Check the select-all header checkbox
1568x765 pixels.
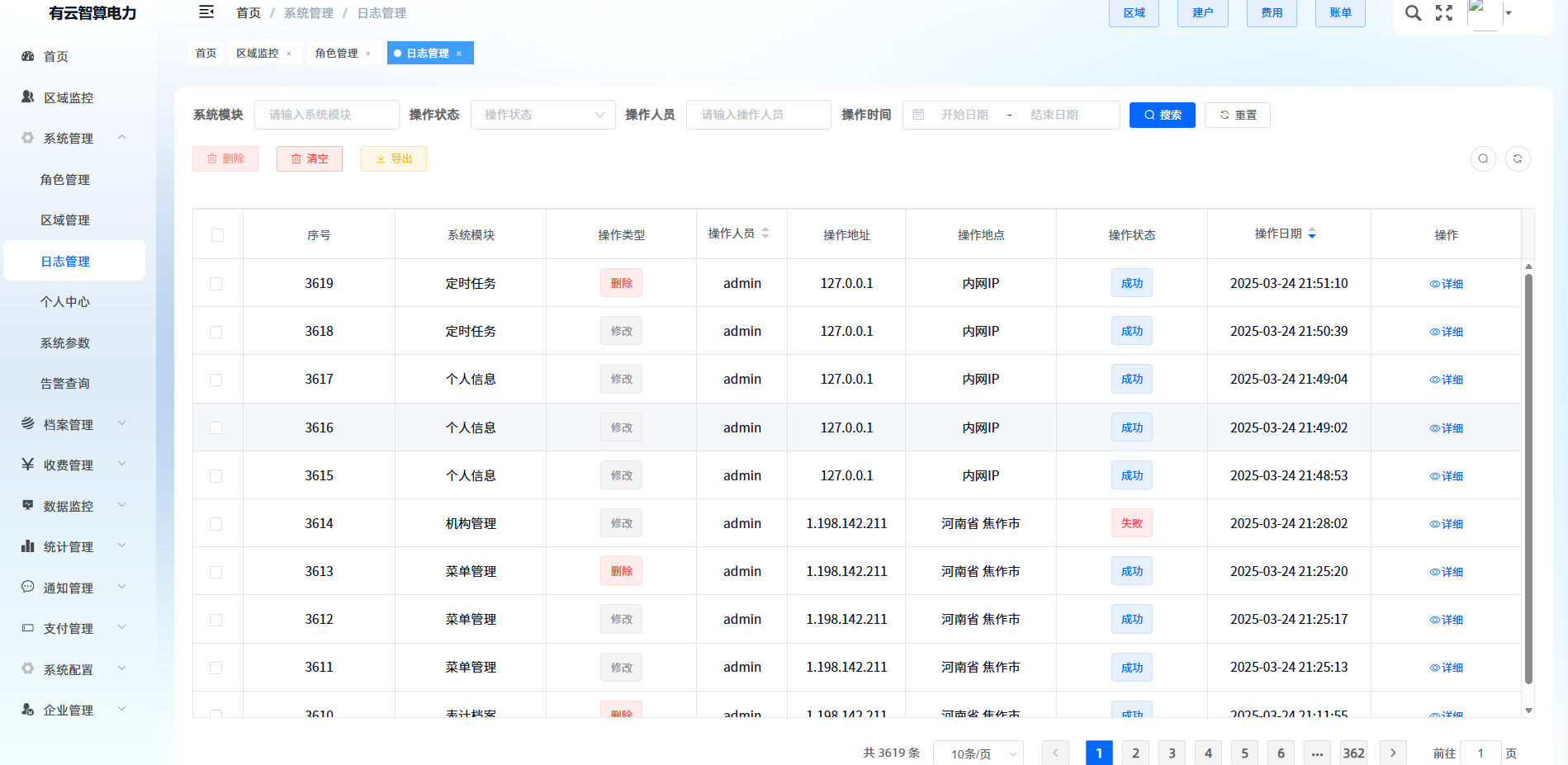coord(217,235)
